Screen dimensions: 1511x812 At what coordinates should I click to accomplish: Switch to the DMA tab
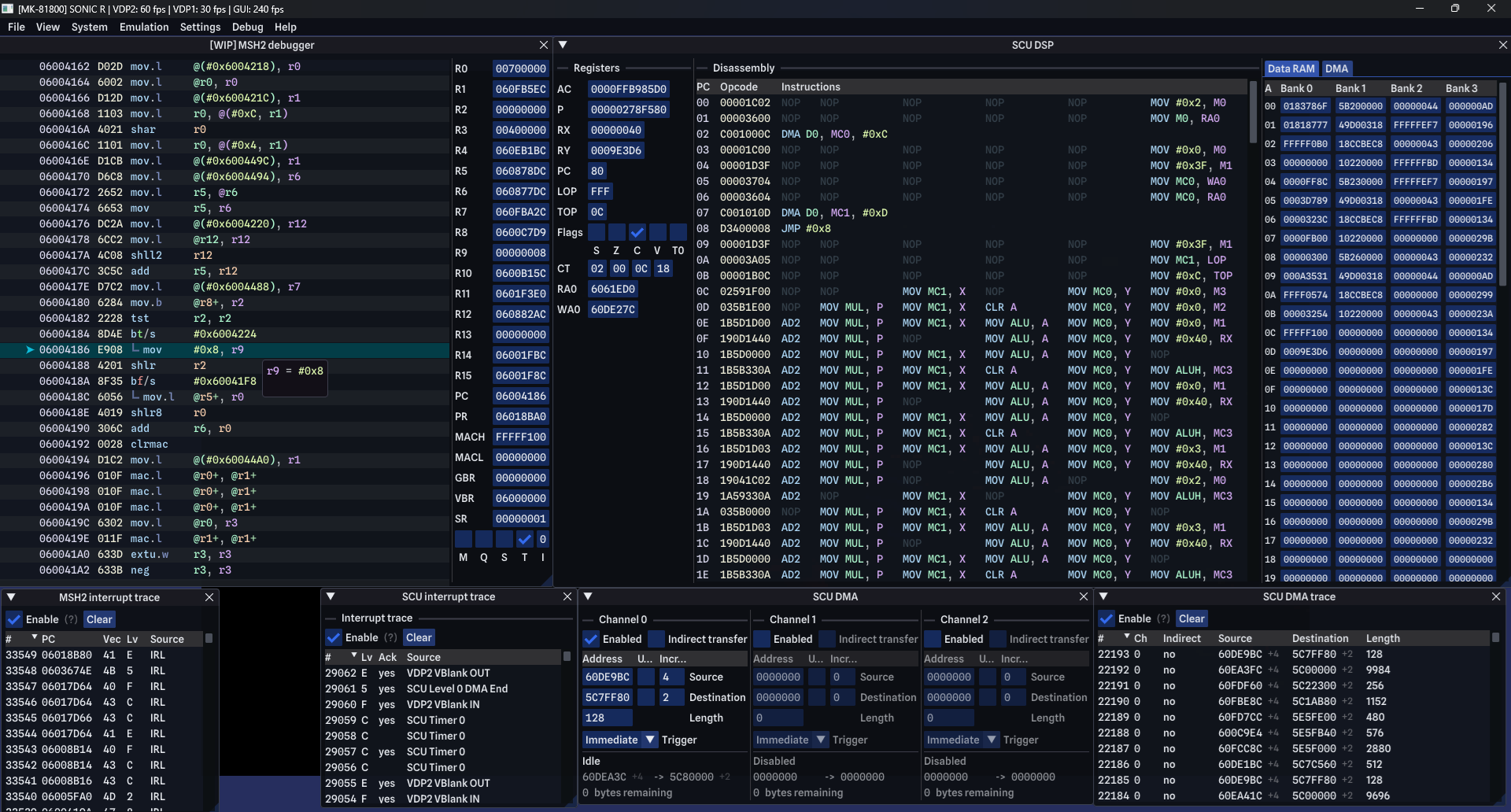pos(1336,68)
